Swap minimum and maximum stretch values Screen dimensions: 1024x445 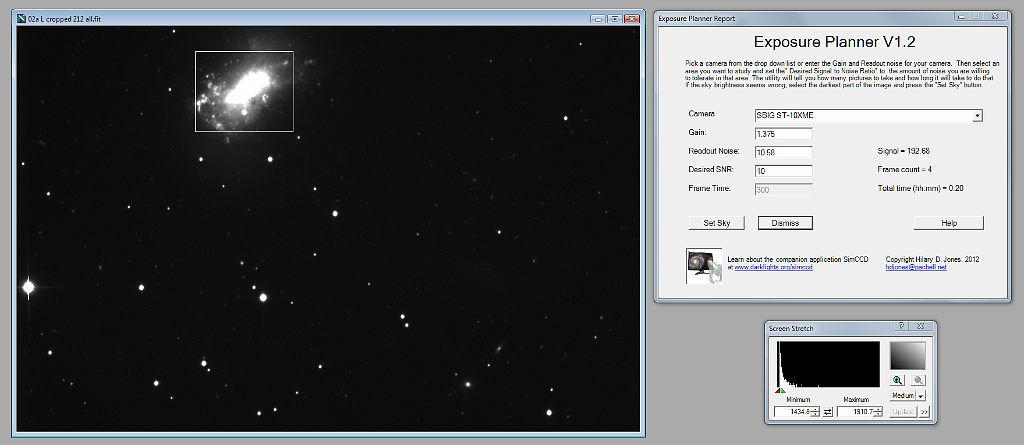[827, 412]
